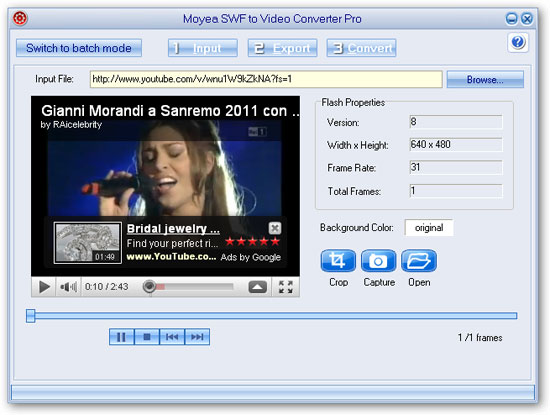Stop the SWF preview playback

(147, 337)
